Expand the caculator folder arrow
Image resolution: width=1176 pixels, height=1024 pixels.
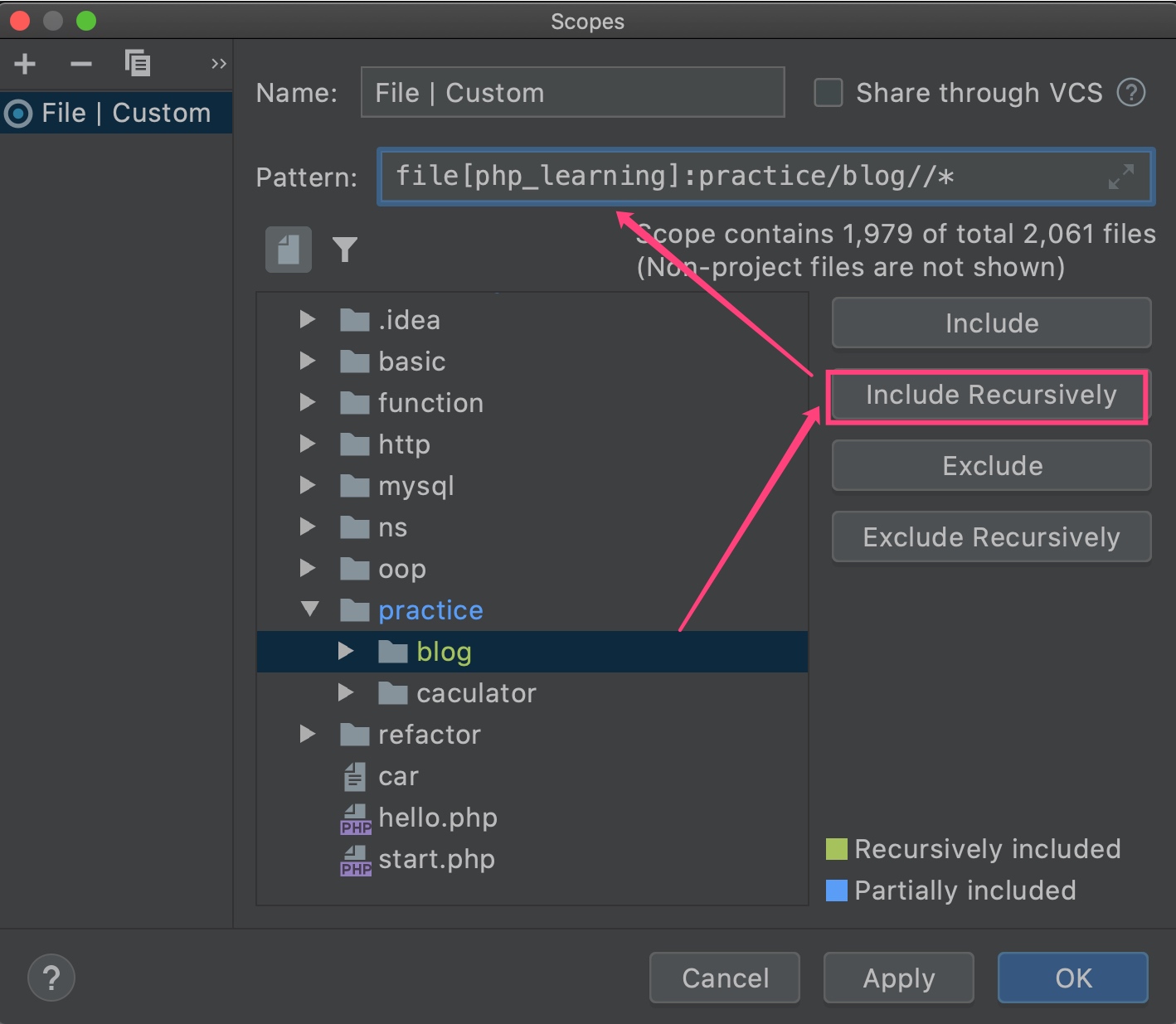pyautogui.click(x=346, y=692)
